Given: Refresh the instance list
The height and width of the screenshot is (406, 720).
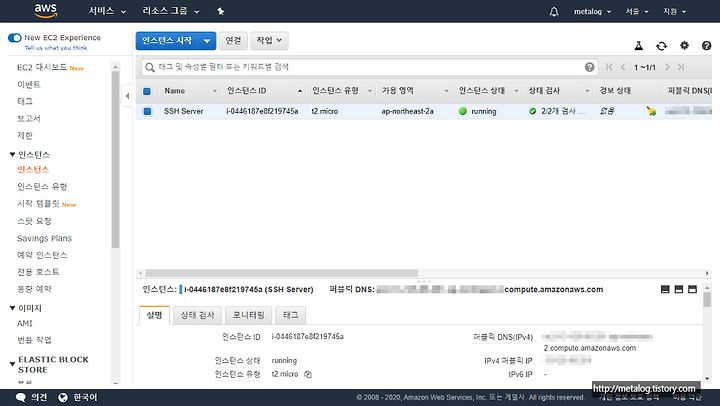Looking at the screenshot, I should tap(661, 45).
